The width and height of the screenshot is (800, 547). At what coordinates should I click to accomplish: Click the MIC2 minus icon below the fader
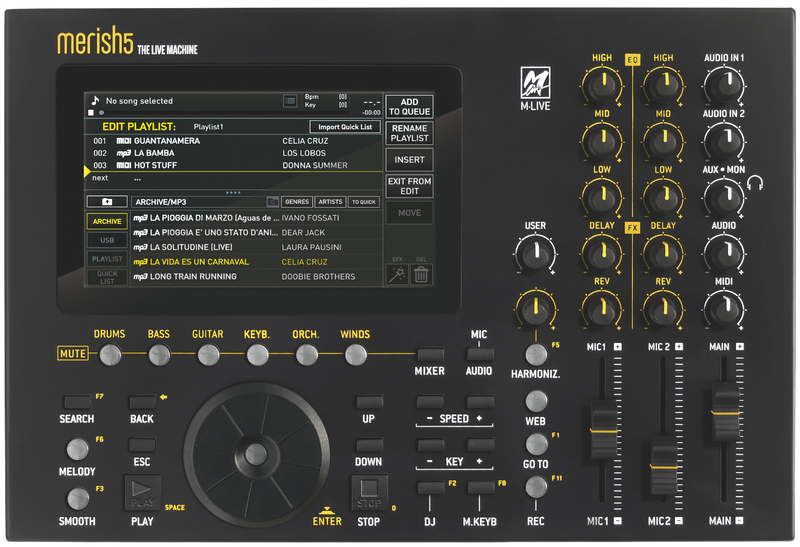[x=679, y=521]
